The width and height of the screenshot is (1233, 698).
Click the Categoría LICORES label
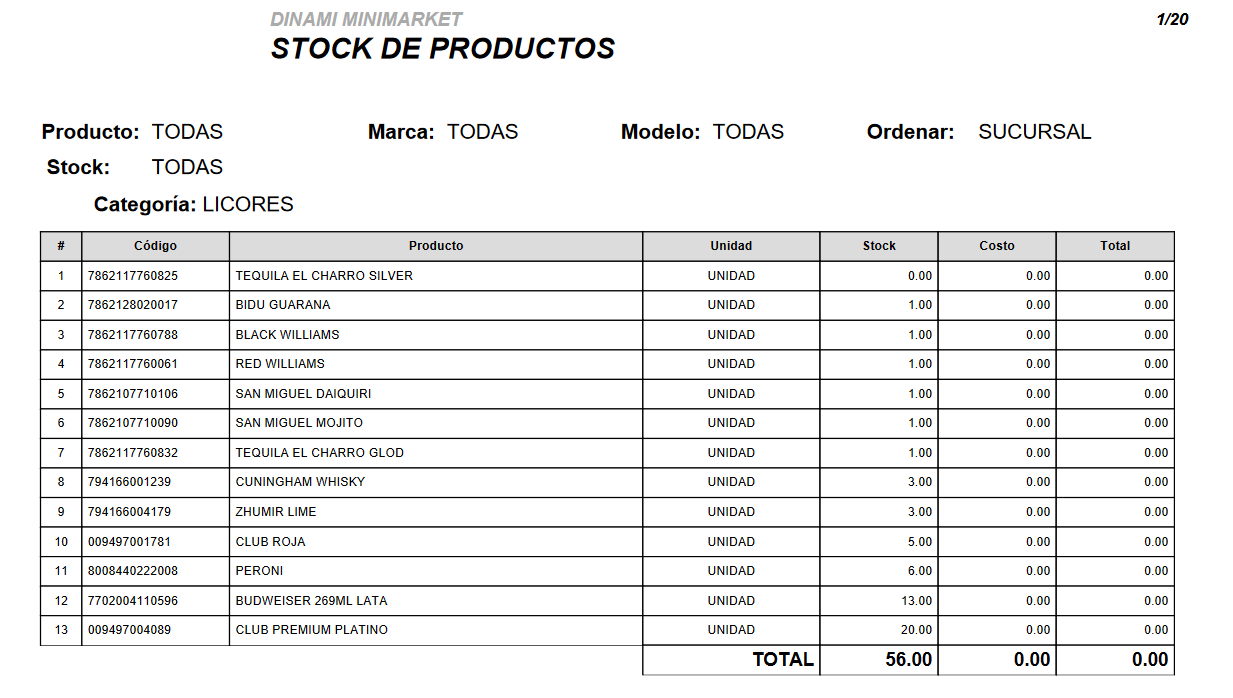[x=194, y=205]
